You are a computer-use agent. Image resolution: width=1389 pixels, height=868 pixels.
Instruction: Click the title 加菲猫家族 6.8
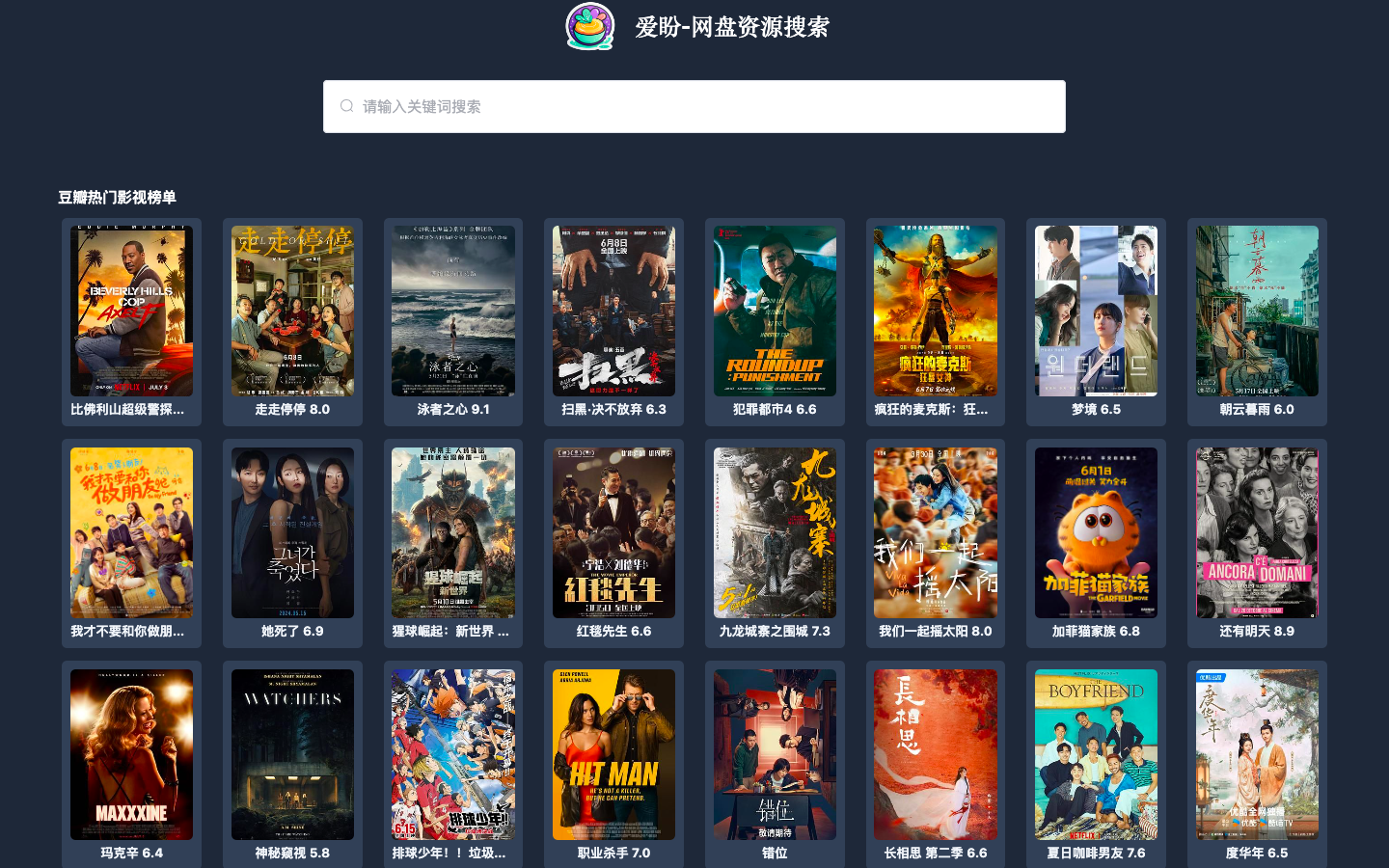1096,631
